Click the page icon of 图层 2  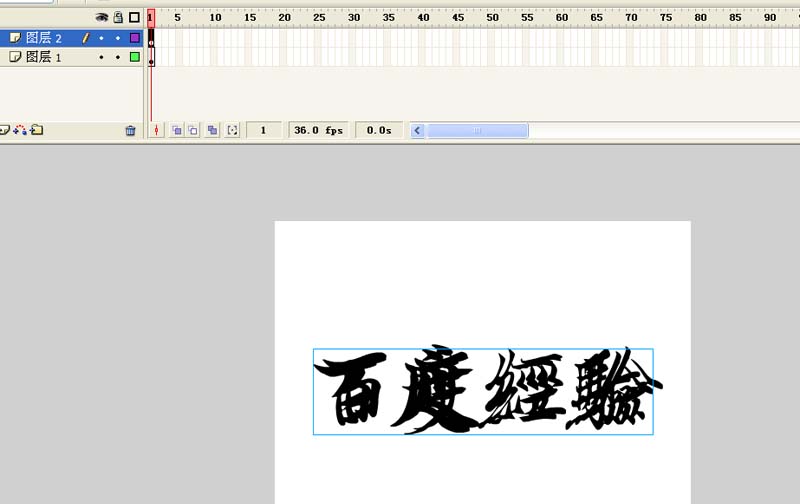coord(15,38)
